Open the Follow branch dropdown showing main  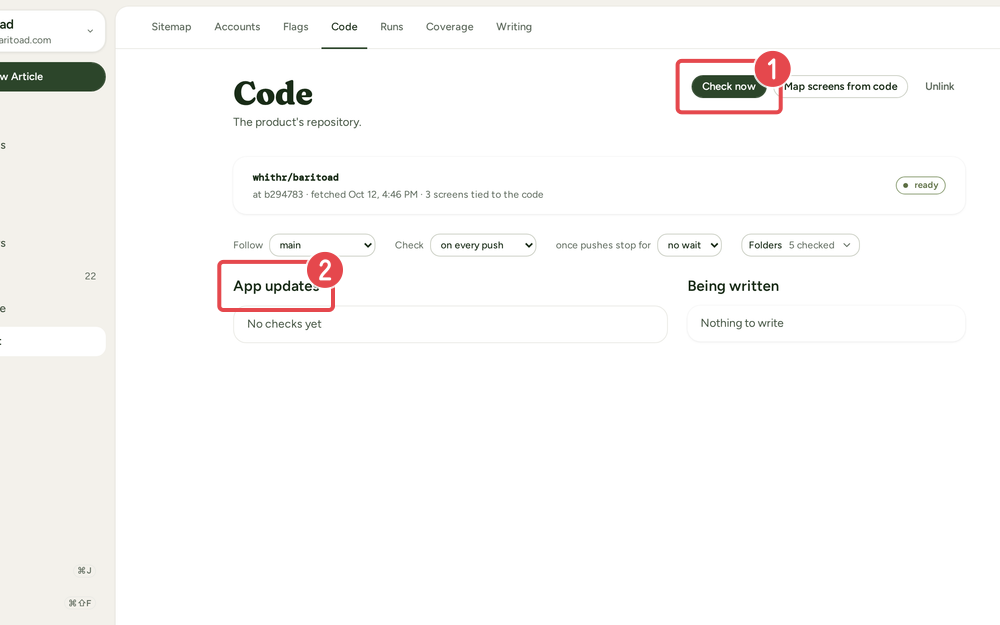point(322,245)
